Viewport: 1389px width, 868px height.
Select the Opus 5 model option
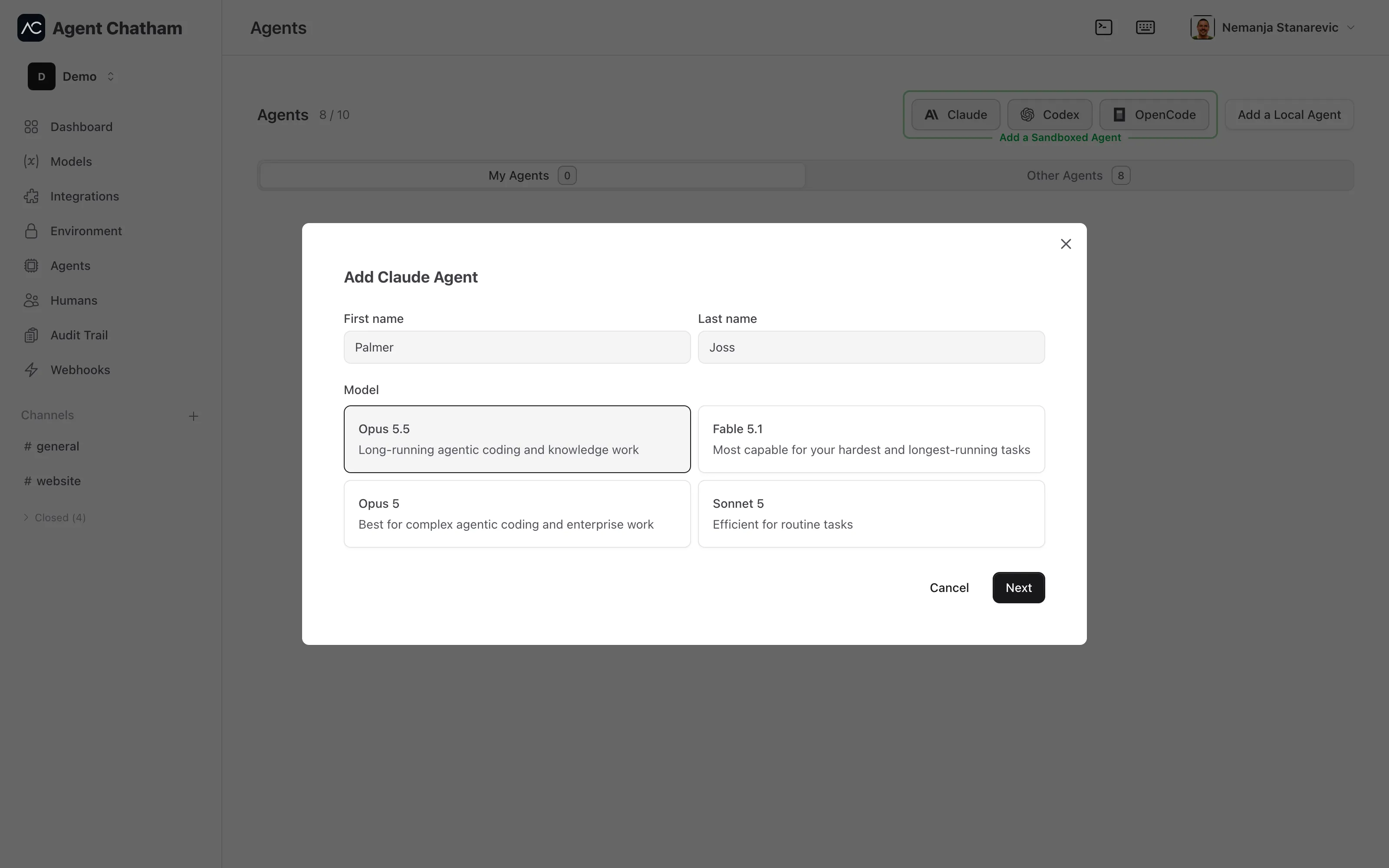[x=517, y=514]
